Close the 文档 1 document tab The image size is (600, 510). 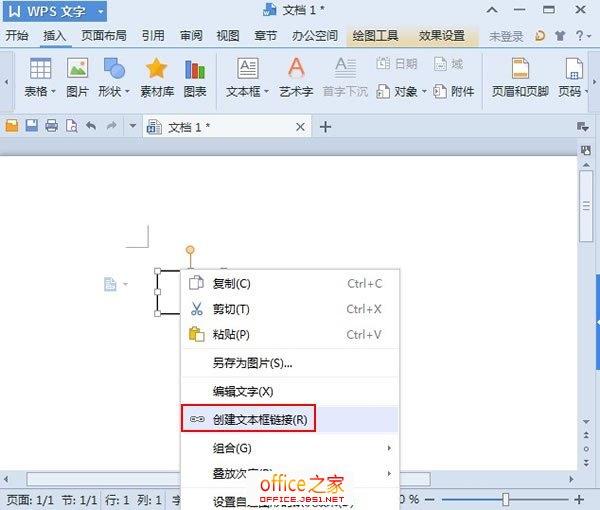pos(300,127)
